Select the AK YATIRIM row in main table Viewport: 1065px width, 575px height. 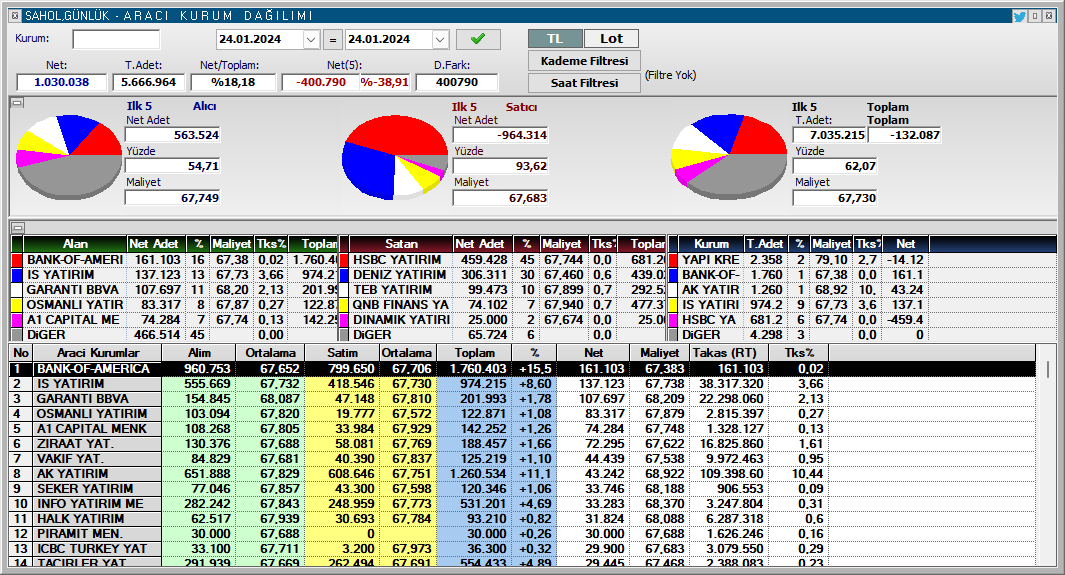tap(522, 473)
